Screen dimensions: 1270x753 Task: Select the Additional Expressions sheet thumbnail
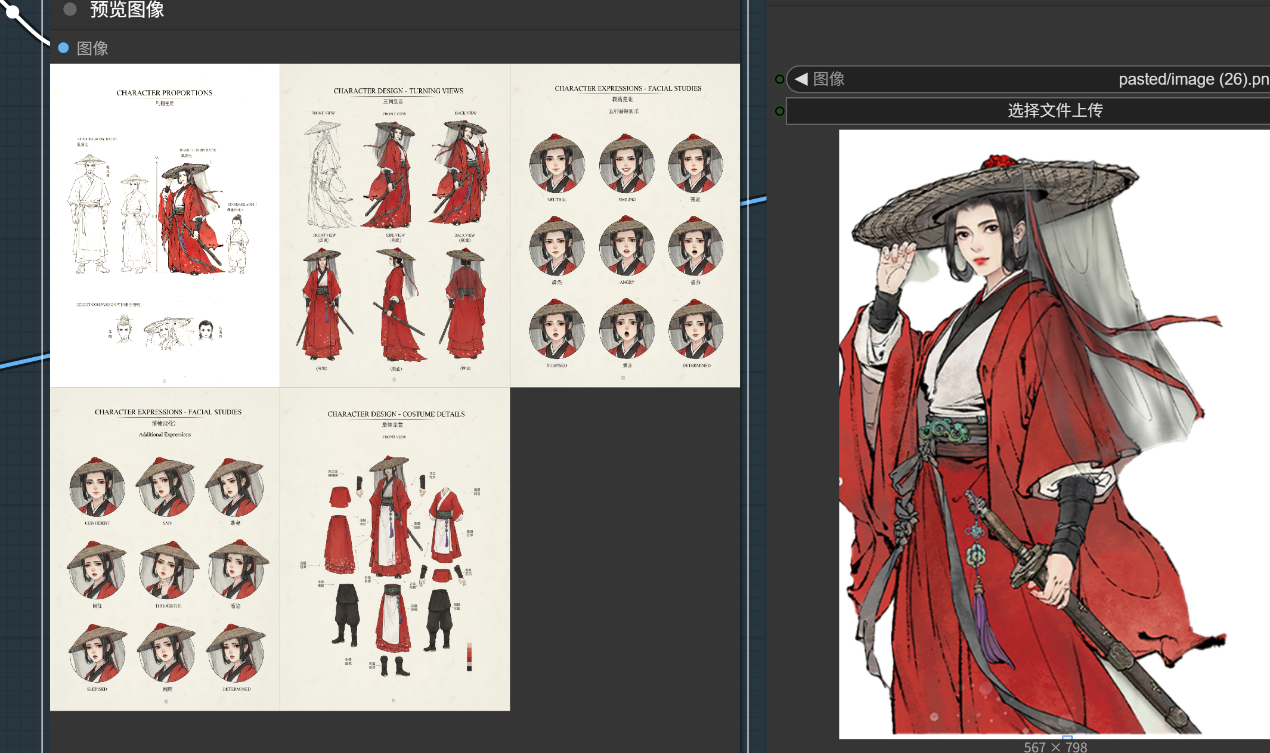pyautogui.click(x=164, y=549)
